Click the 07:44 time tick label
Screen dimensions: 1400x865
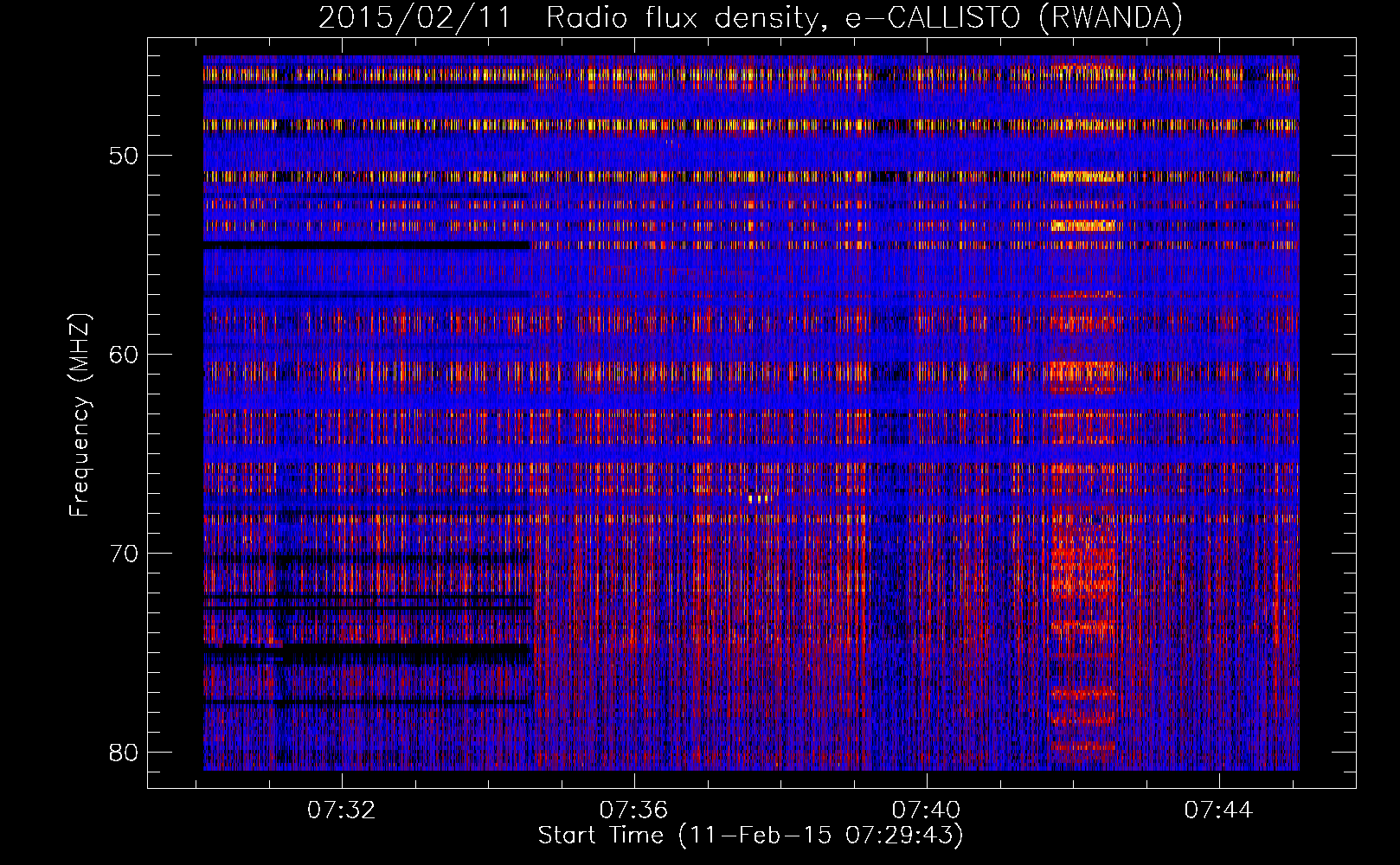click(x=1218, y=810)
